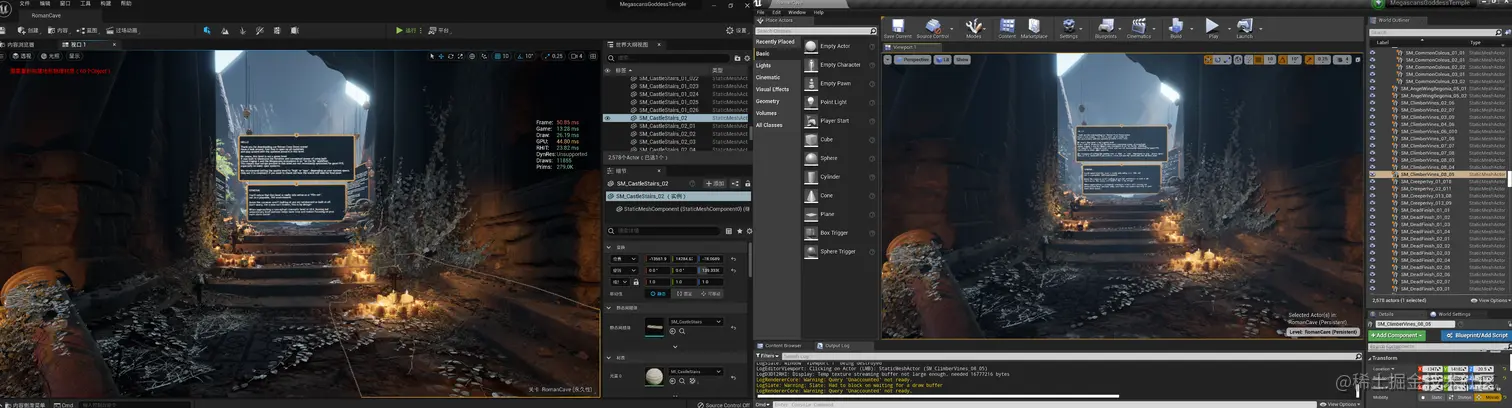Click the green run (运行) button in UE5
Screen dimensions: 1512x408
click(x=405, y=31)
